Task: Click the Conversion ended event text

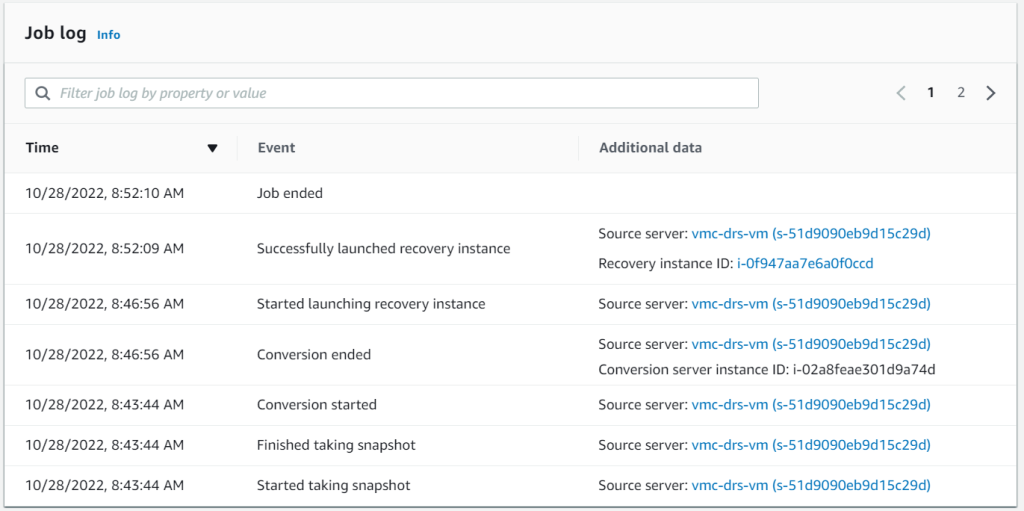Action: click(x=314, y=355)
